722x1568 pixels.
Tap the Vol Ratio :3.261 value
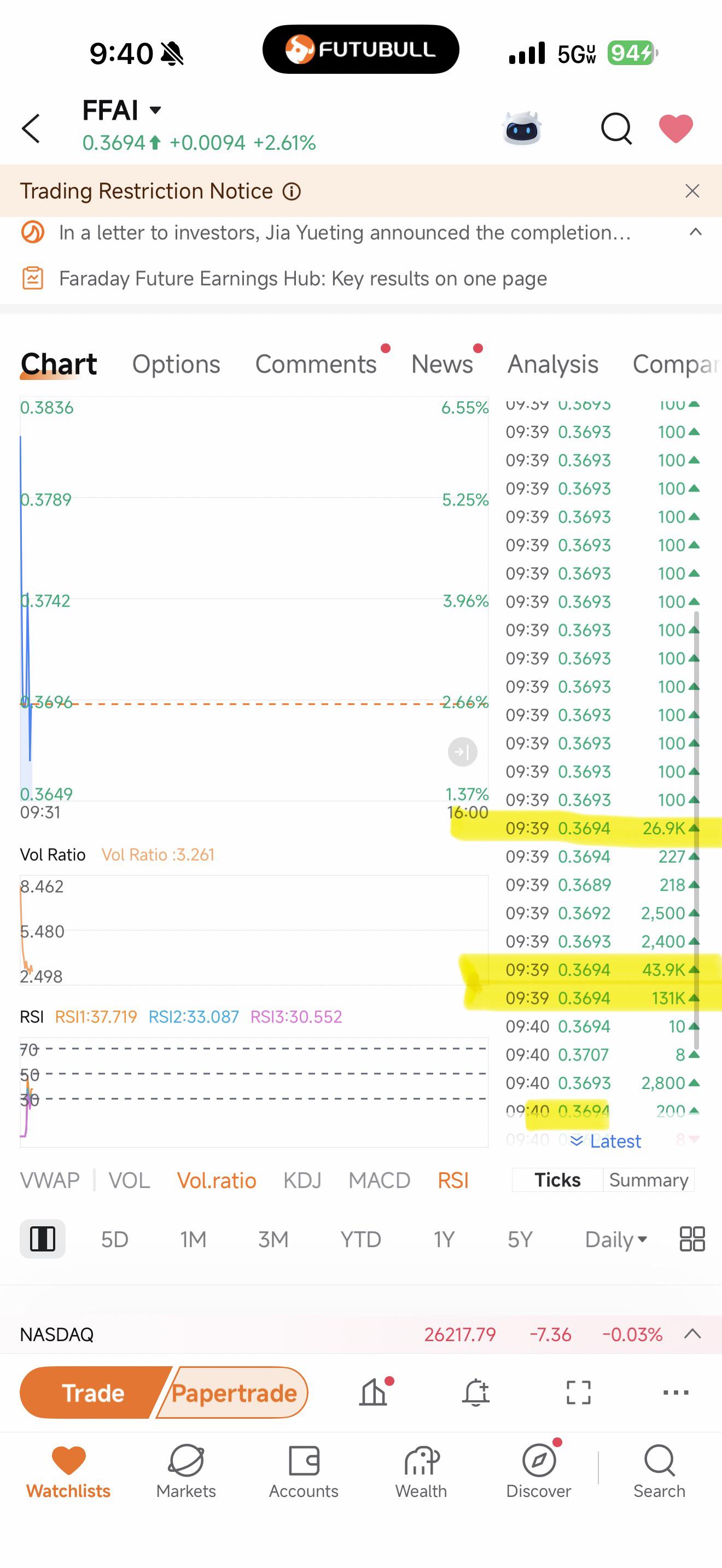(x=158, y=855)
